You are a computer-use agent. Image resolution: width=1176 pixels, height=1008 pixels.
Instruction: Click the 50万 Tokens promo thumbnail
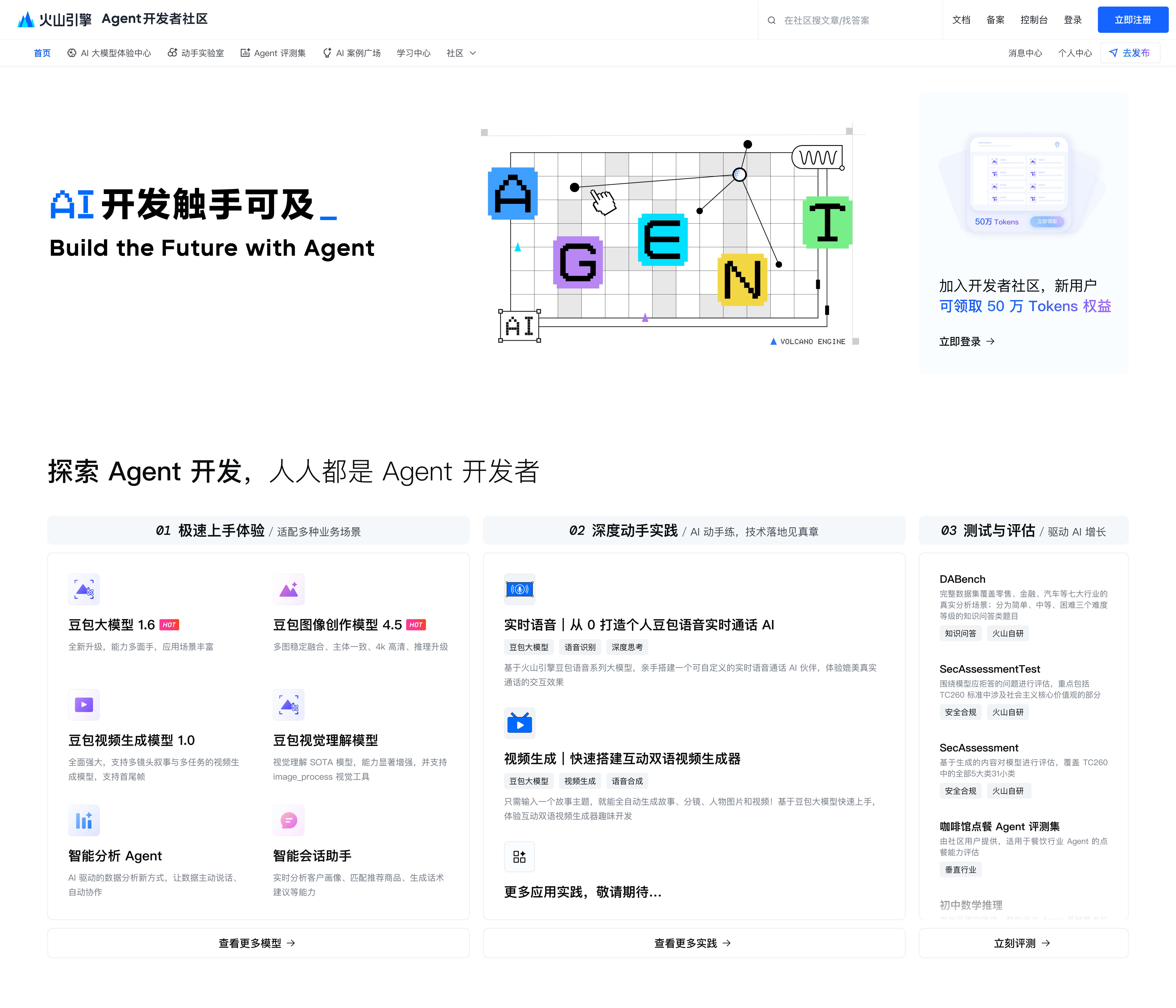1019,184
